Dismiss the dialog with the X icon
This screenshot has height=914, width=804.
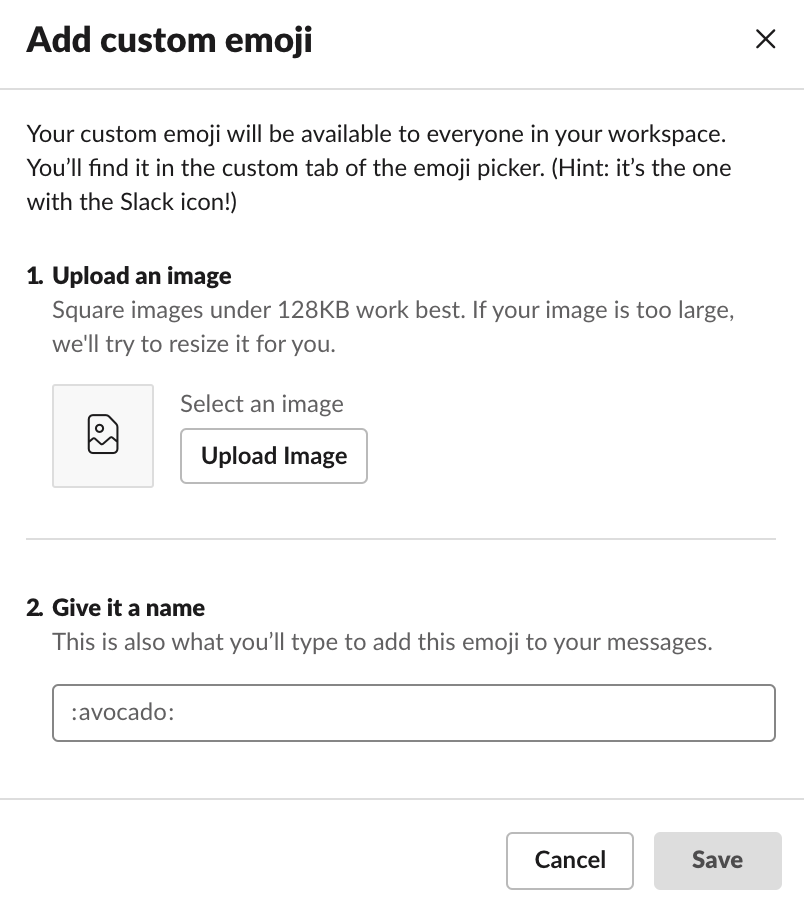pos(765,39)
